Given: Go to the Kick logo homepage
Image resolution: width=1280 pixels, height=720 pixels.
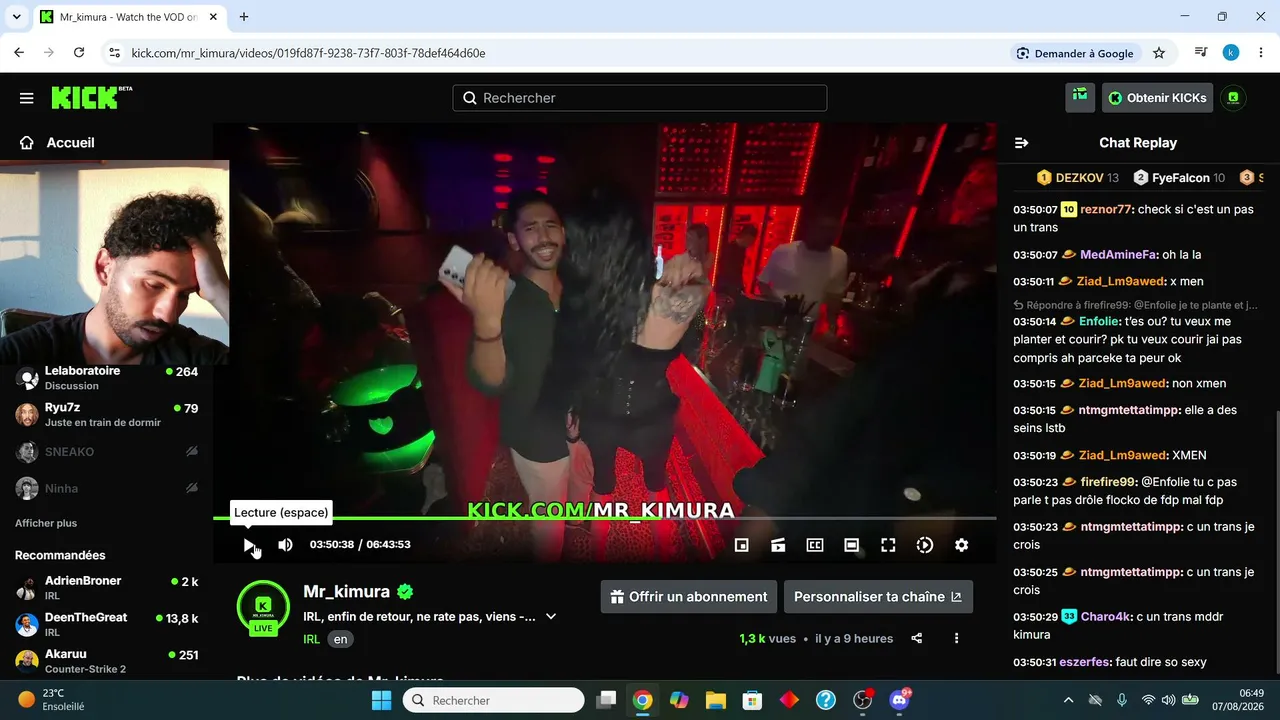Looking at the screenshot, I should click(x=91, y=97).
